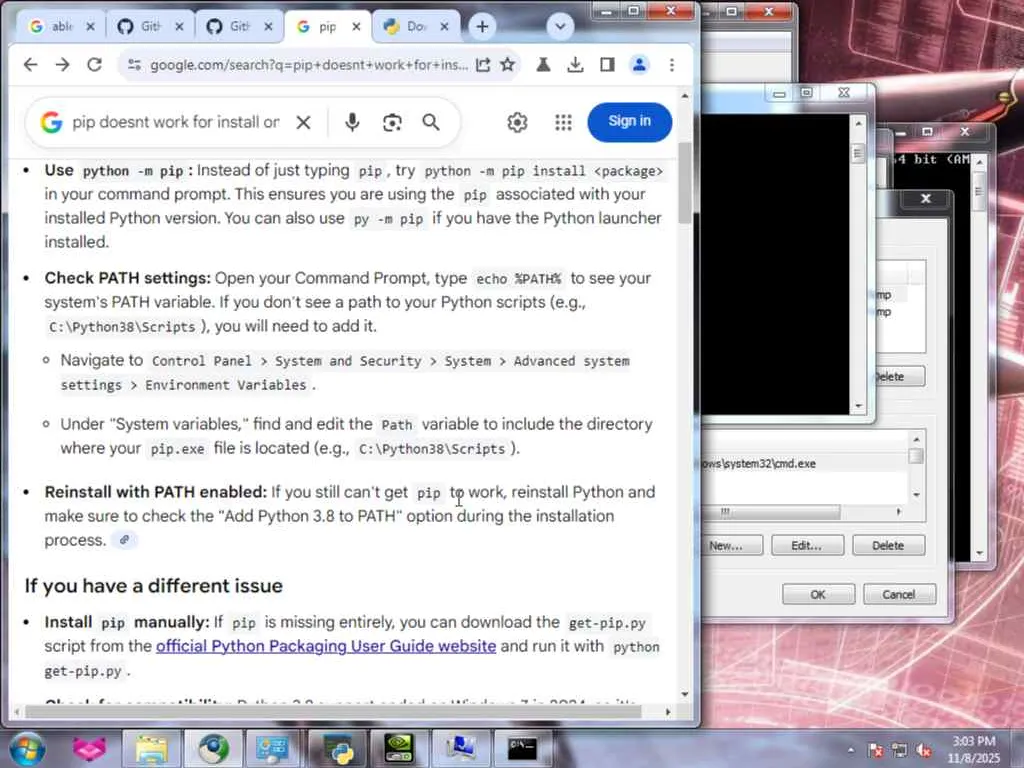Click Edit button in Environment Variables dialog
Viewport: 1024px width, 768px height.
[x=807, y=545]
